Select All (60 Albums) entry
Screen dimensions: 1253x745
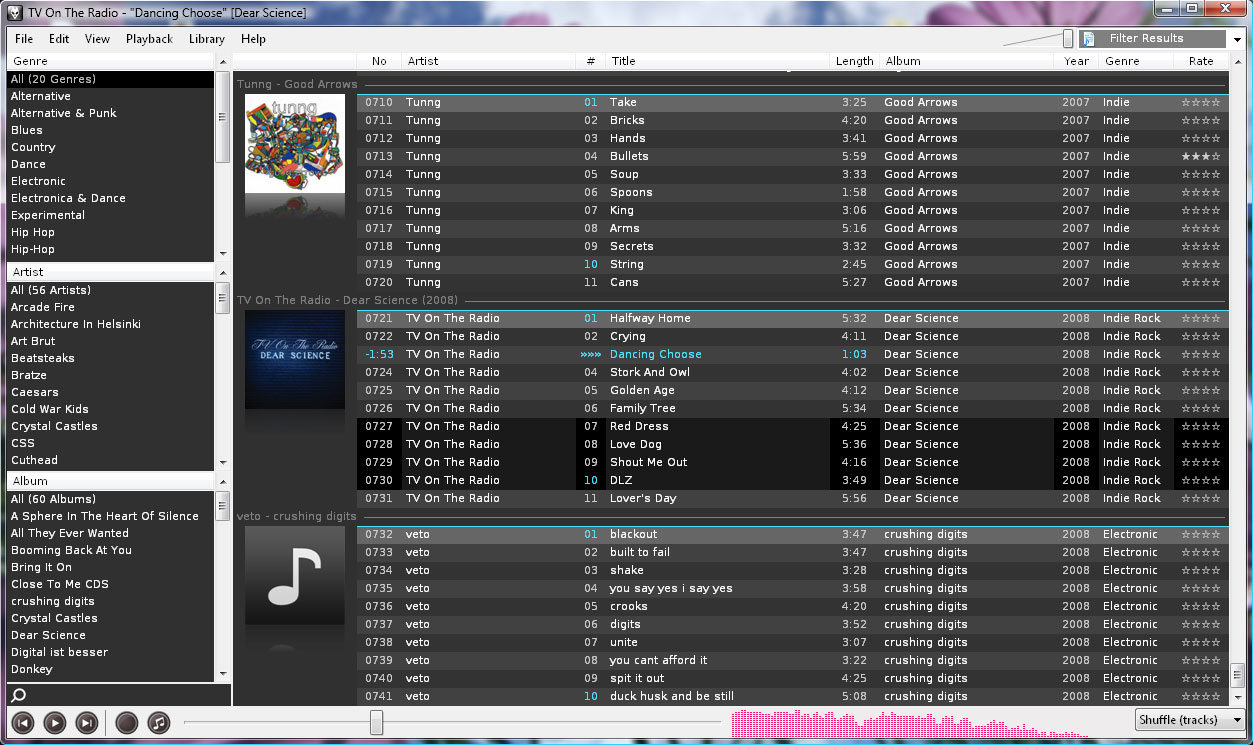click(110, 499)
